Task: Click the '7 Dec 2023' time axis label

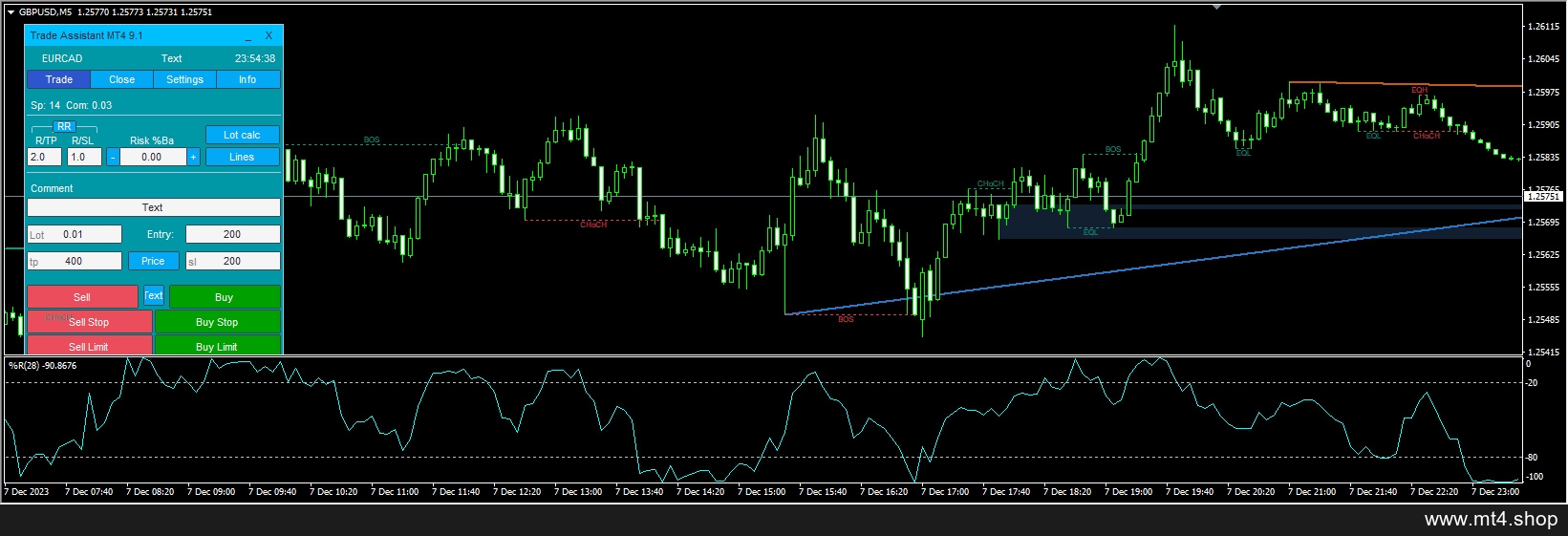Action: (27, 492)
